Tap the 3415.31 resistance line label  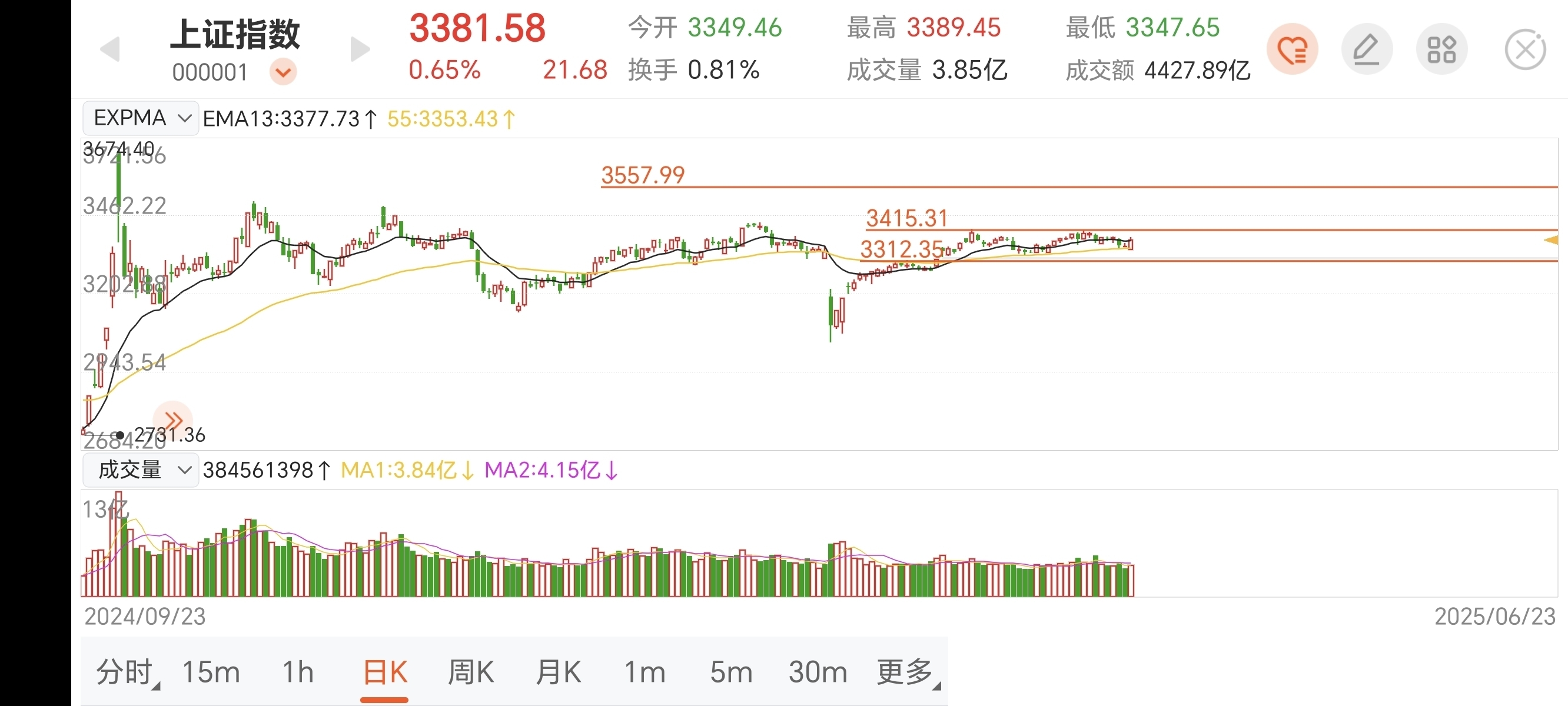click(907, 218)
